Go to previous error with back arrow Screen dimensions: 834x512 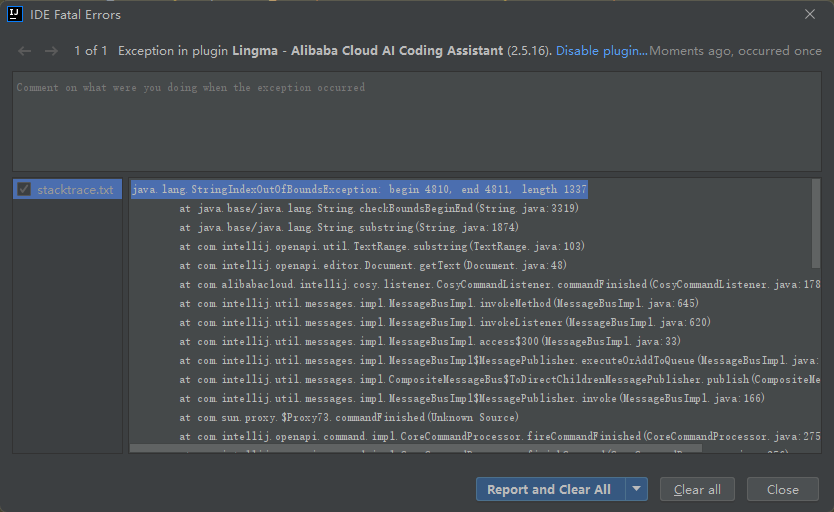point(24,51)
